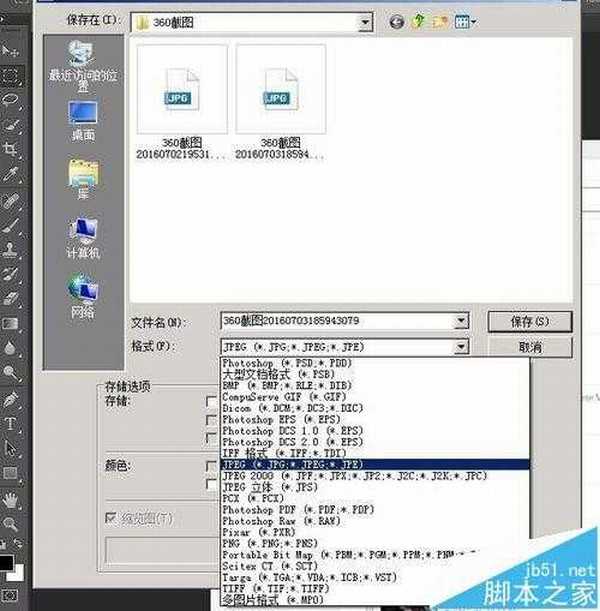The width and height of the screenshot is (600, 611).
Task: Choose Photoshop DCS 2.0 format
Action: click(x=375, y=442)
